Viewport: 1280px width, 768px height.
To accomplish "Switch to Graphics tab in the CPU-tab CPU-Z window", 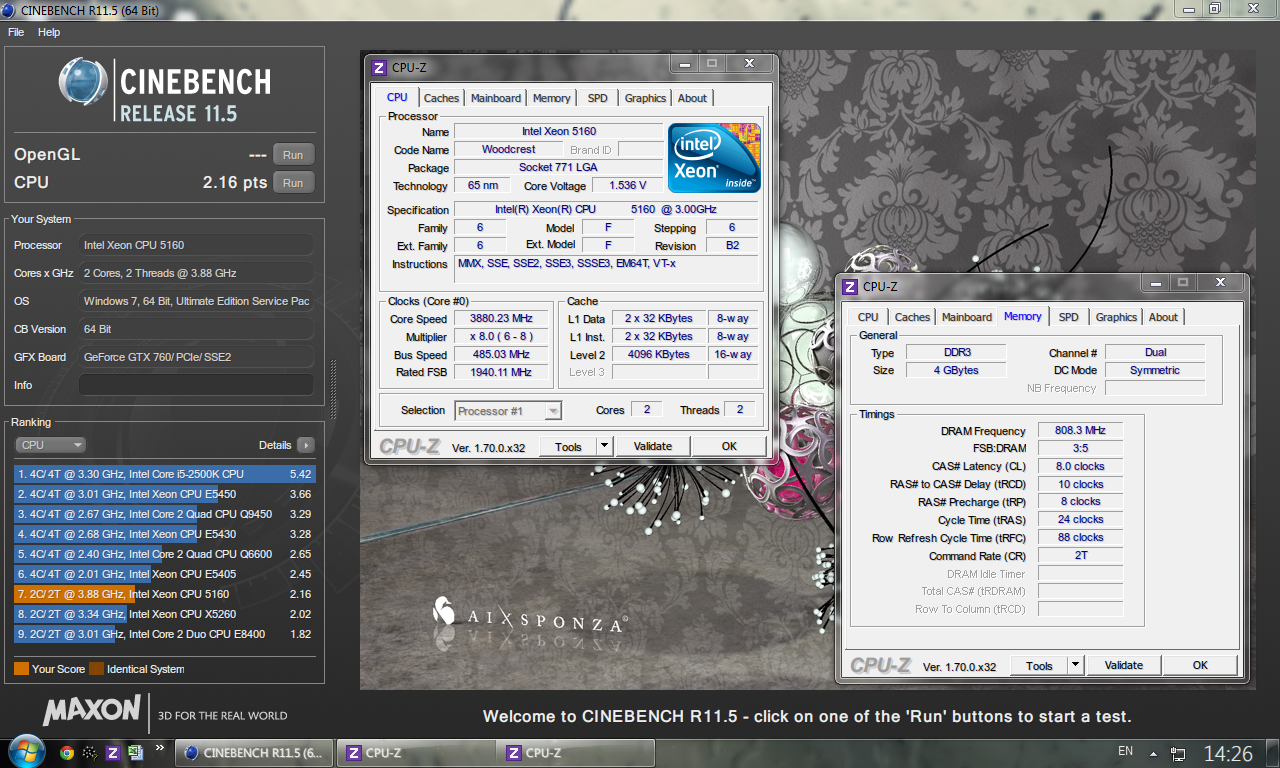I will tap(645, 98).
